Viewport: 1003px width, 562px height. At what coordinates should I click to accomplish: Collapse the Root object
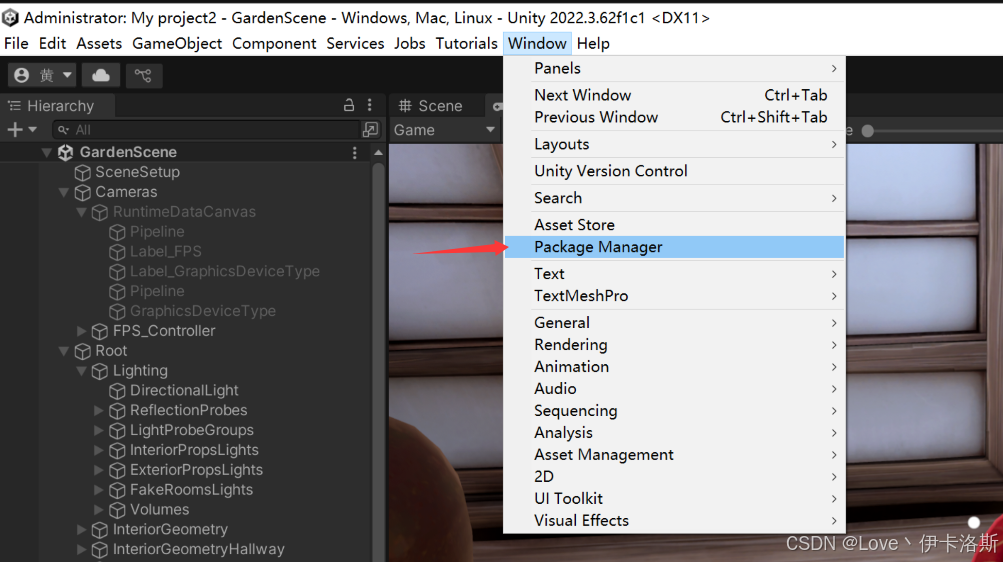point(64,350)
